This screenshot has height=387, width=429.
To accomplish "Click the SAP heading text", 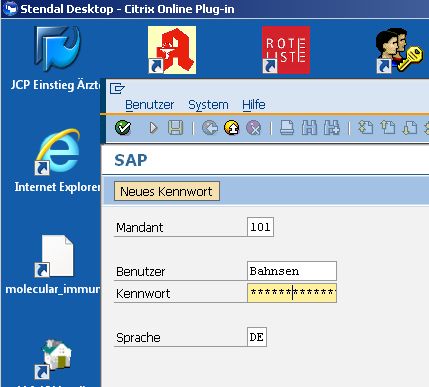I will tap(131, 160).
